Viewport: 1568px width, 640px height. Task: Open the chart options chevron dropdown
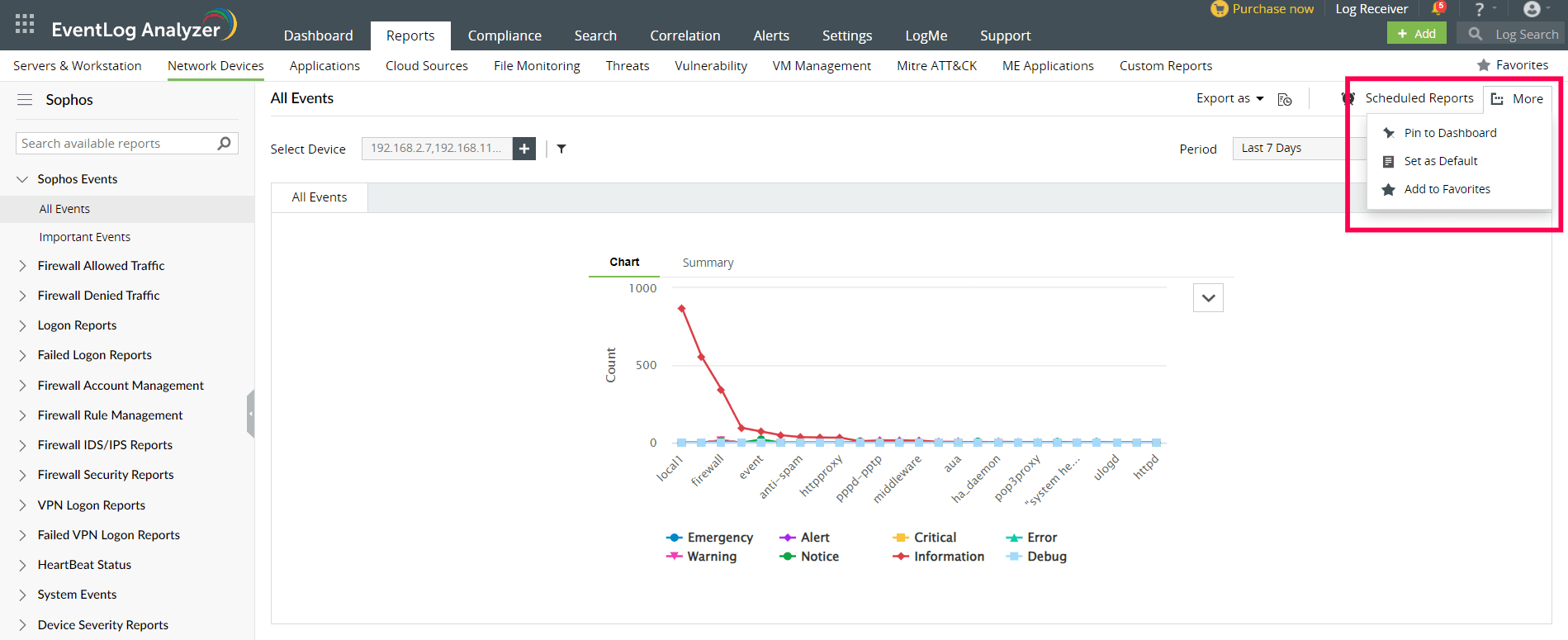point(1208,298)
